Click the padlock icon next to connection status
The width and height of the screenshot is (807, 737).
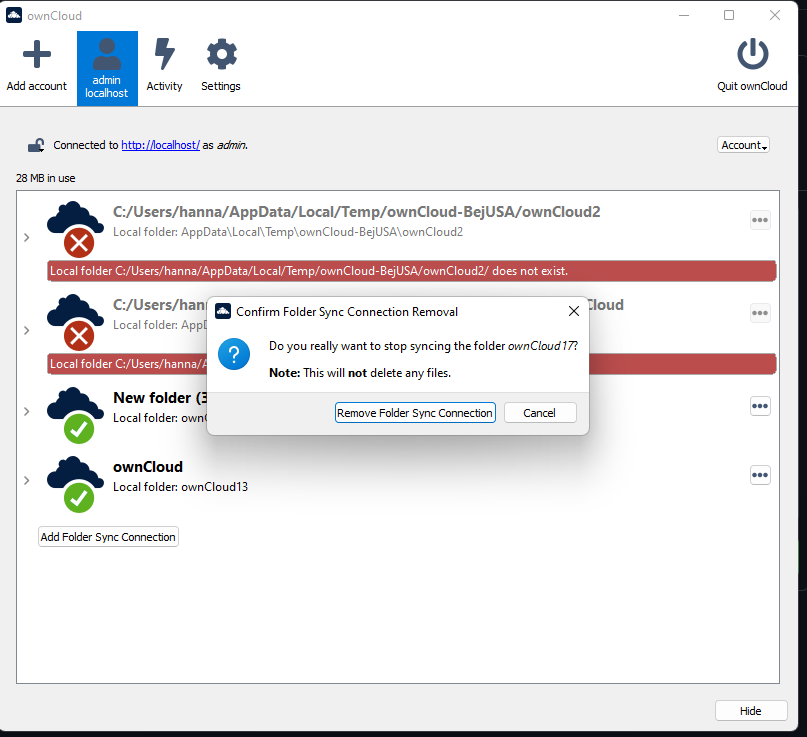point(36,144)
